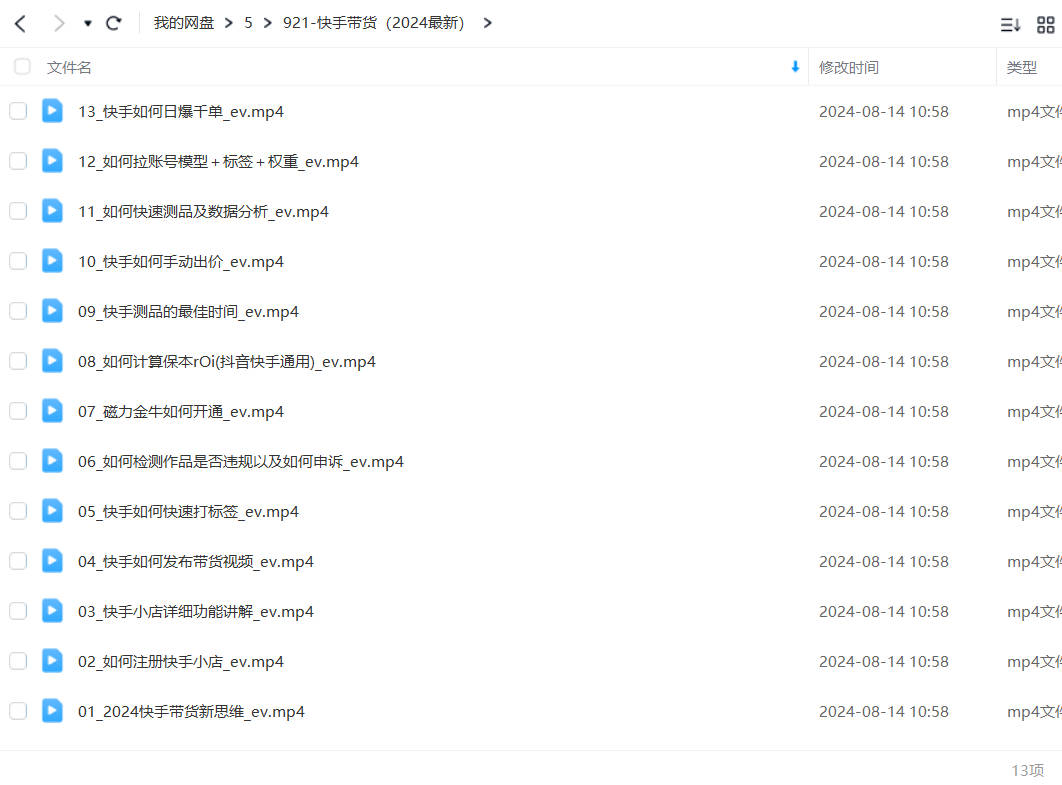This screenshot has width=1062, height=785.
Task: Open the 921-快手带货 (2024最新) breadcrumb folder
Action: click(x=374, y=23)
